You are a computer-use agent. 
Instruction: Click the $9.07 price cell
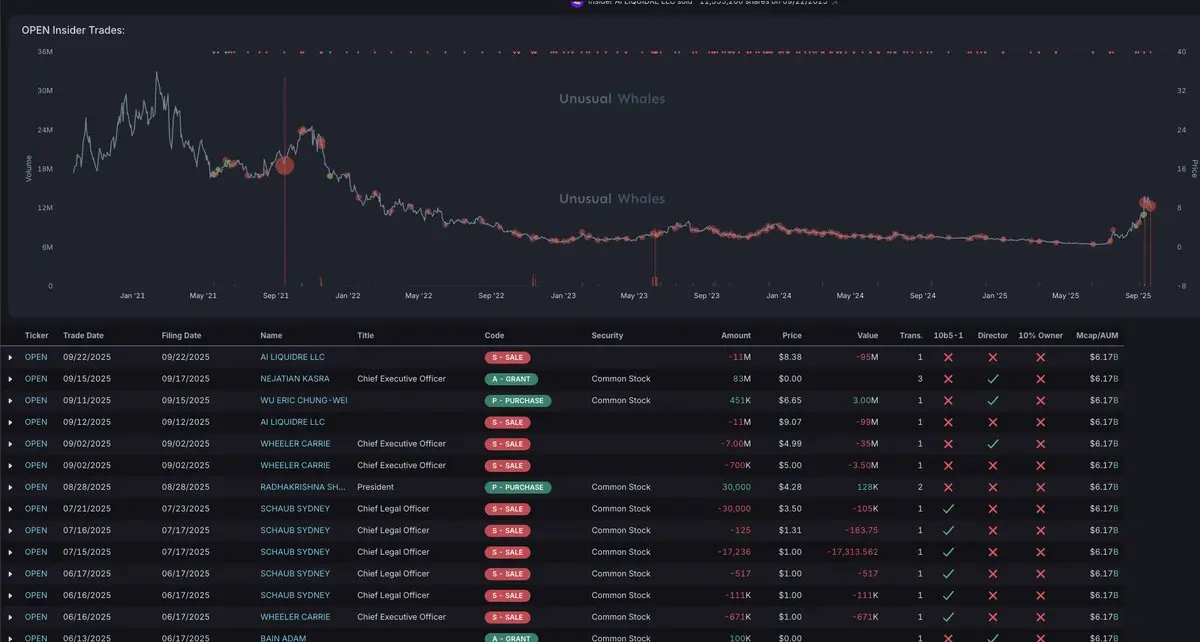coord(790,422)
